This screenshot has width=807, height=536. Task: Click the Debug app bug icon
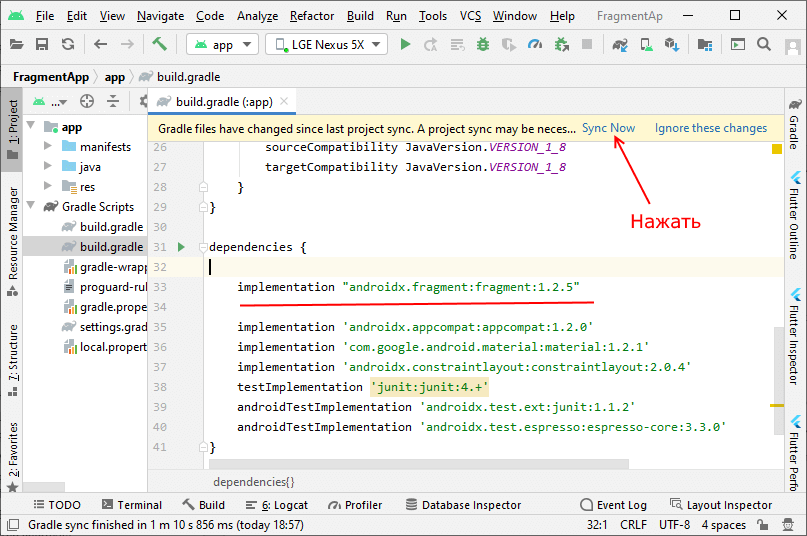[483, 44]
